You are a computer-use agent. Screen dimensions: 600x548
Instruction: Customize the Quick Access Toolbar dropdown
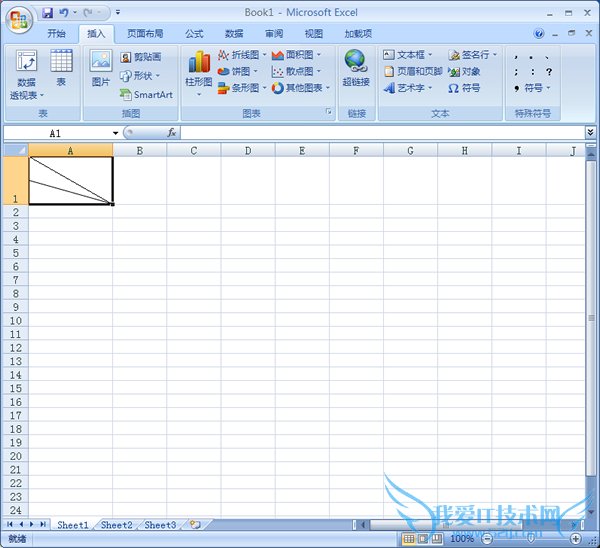pyautogui.click(x=118, y=13)
